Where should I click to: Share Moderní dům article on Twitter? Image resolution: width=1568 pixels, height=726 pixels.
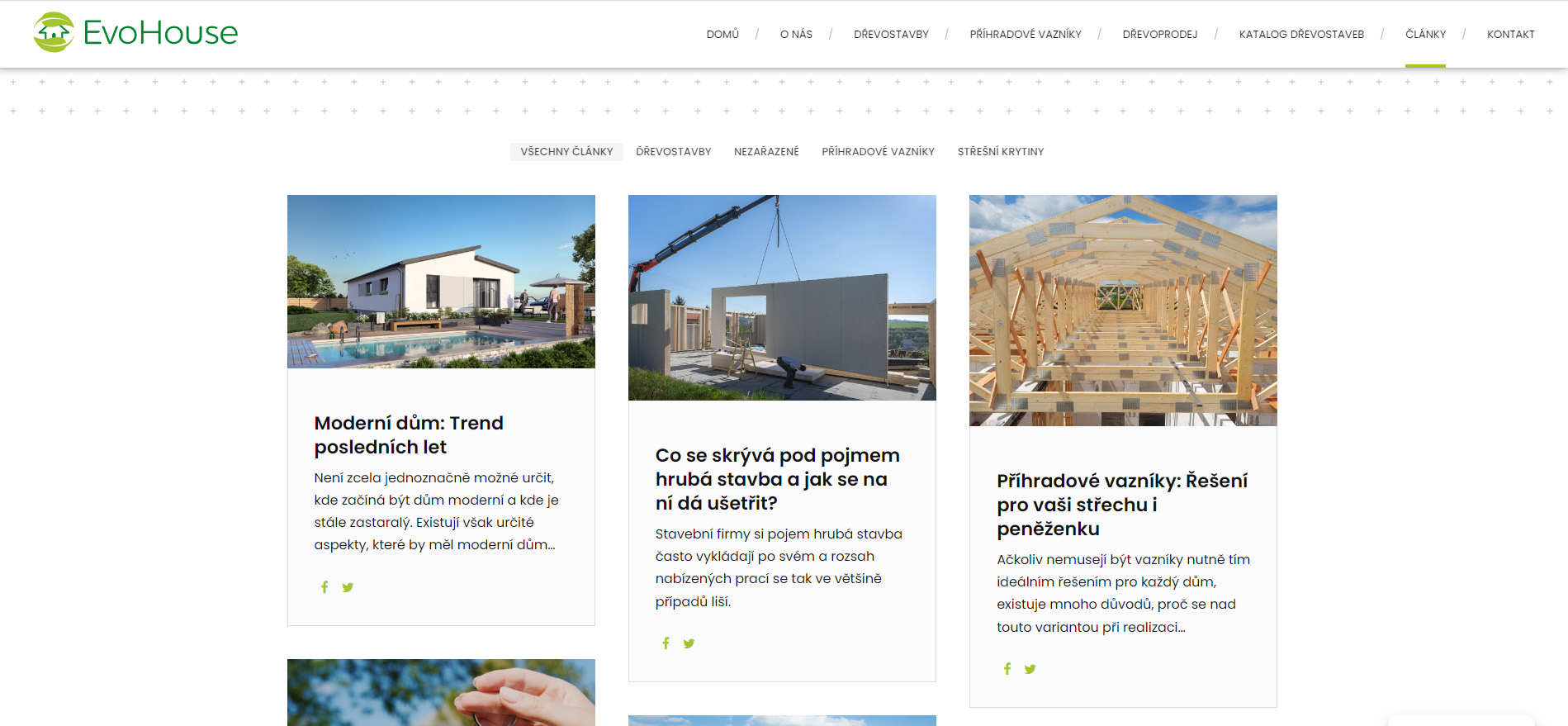click(x=348, y=587)
